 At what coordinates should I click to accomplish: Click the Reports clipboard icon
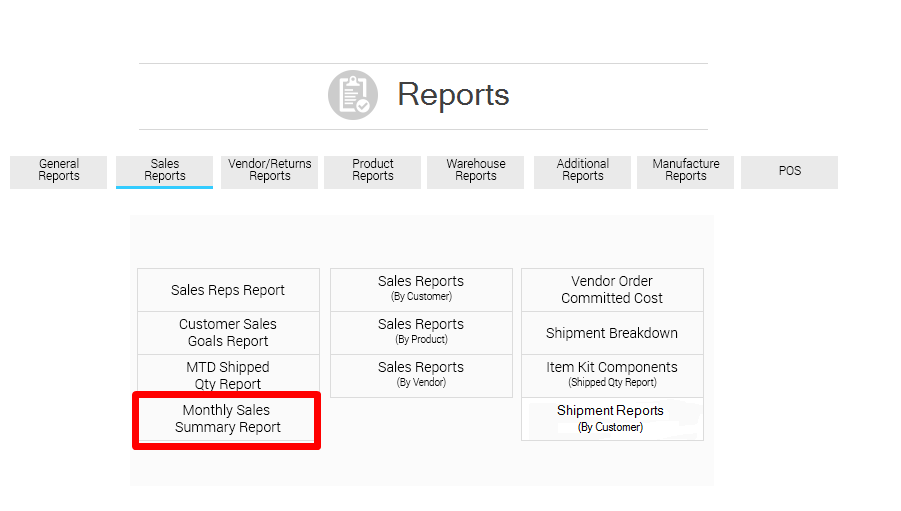pyautogui.click(x=352, y=95)
